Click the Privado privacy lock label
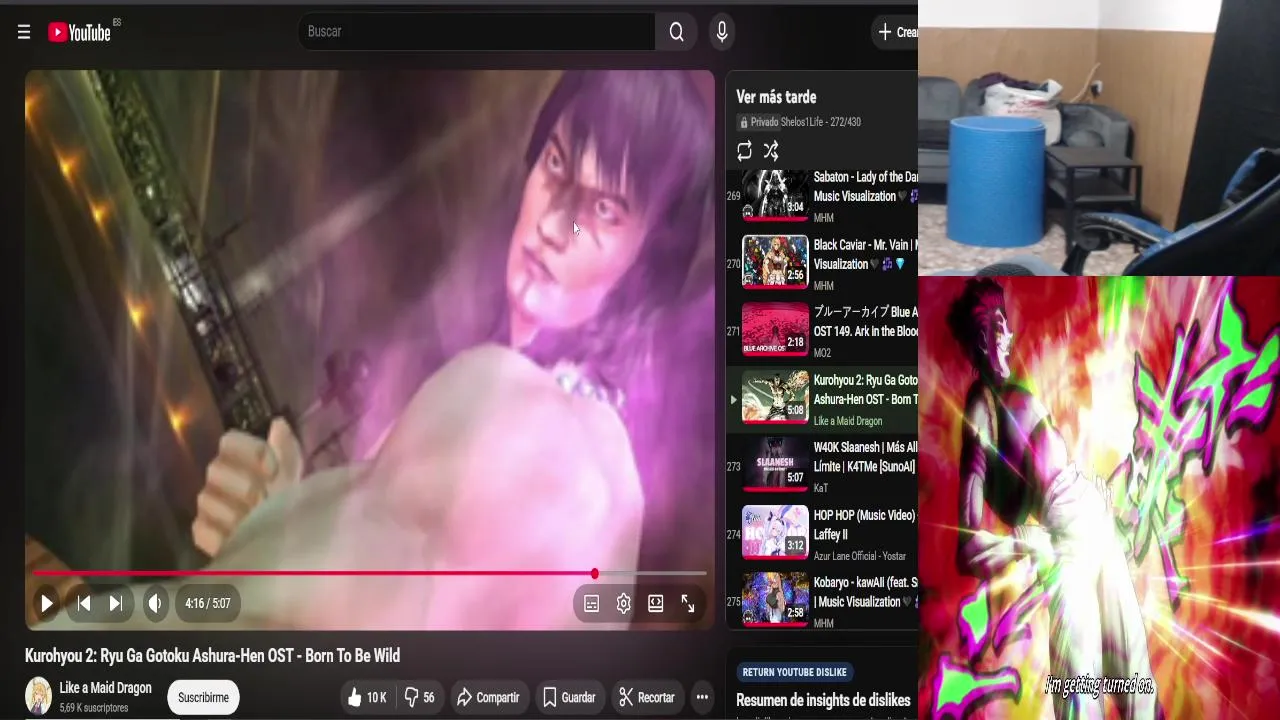Image resolution: width=1280 pixels, height=720 pixels. coord(758,122)
